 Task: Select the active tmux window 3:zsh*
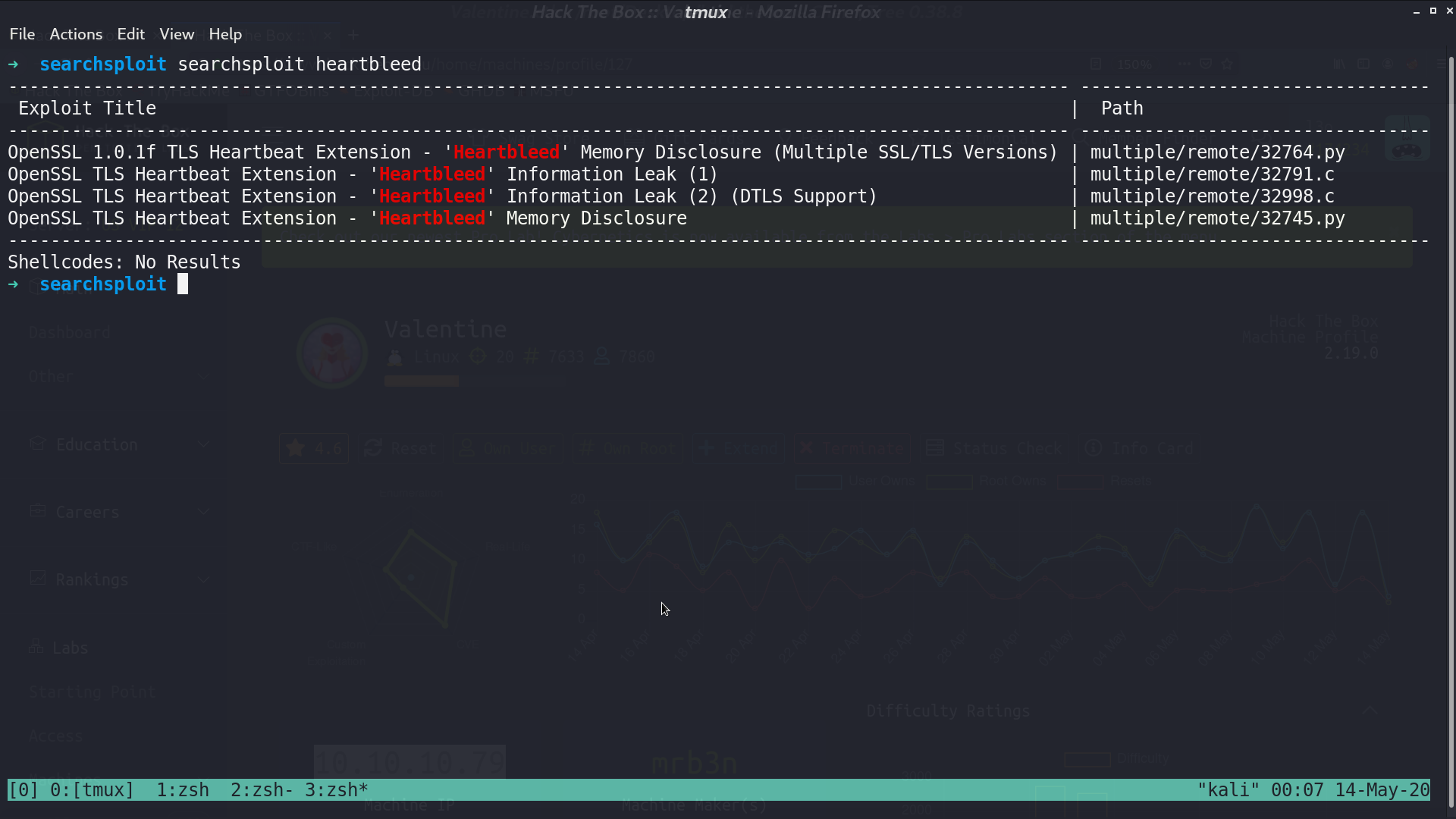[x=336, y=790]
